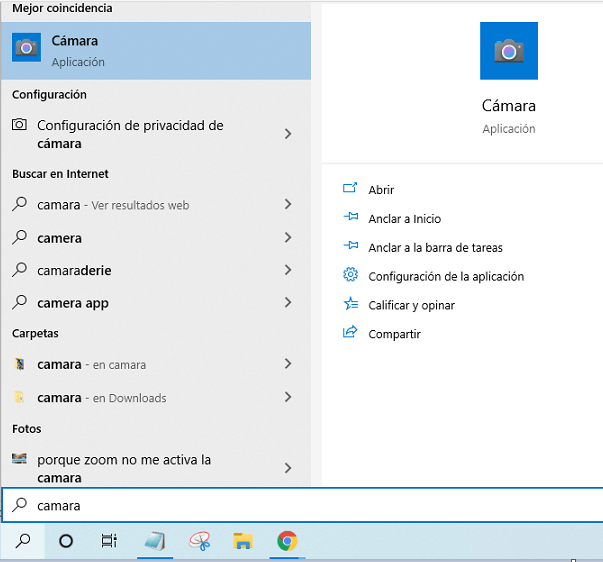Open the Cámara app best match result
Viewport: 603px width, 562px height.
pos(156,51)
